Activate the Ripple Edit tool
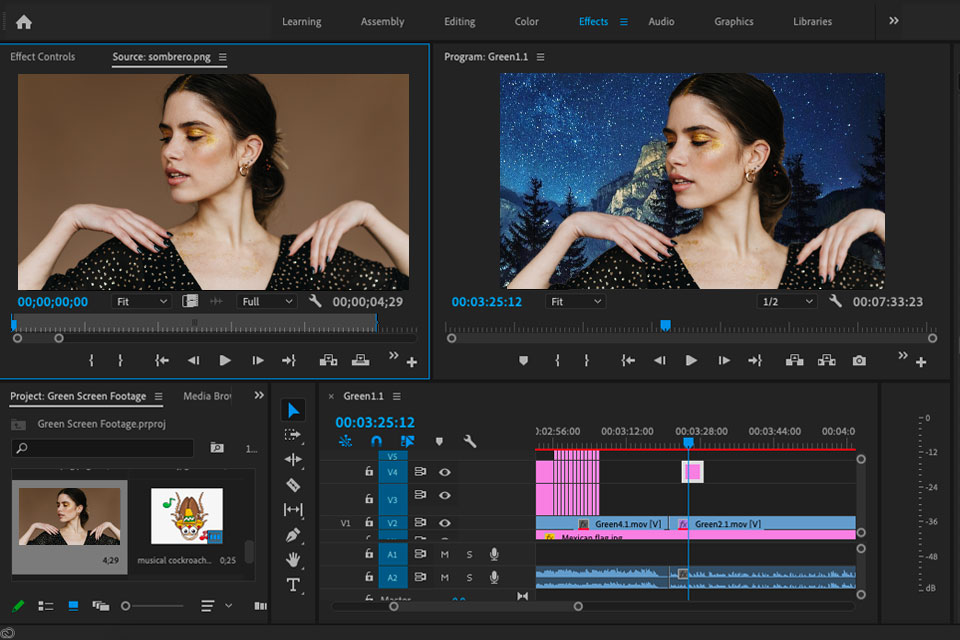The width and height of the screenshot is (960, 640). point(293,460)
